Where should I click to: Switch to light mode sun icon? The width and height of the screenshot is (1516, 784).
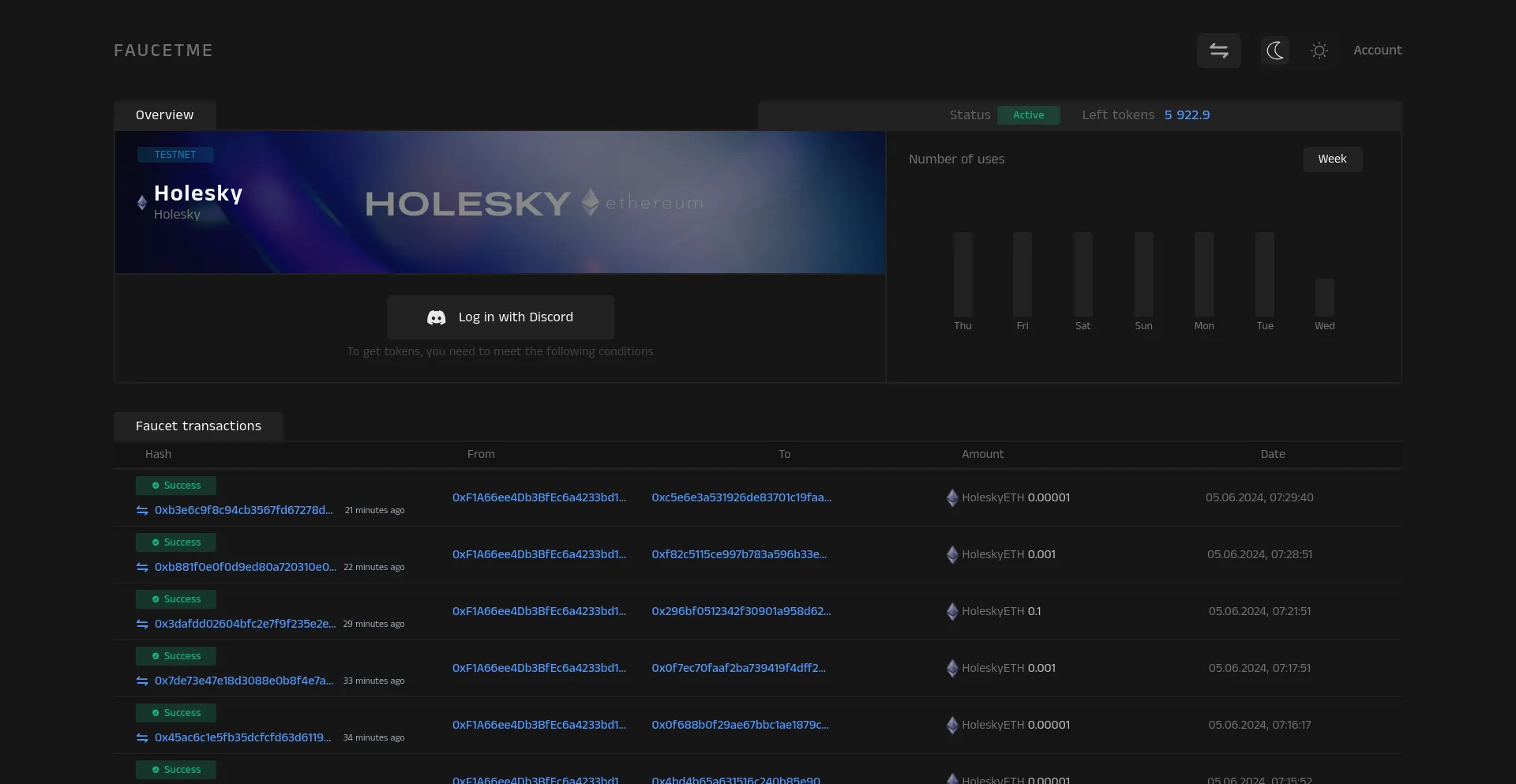(1319, 51)
